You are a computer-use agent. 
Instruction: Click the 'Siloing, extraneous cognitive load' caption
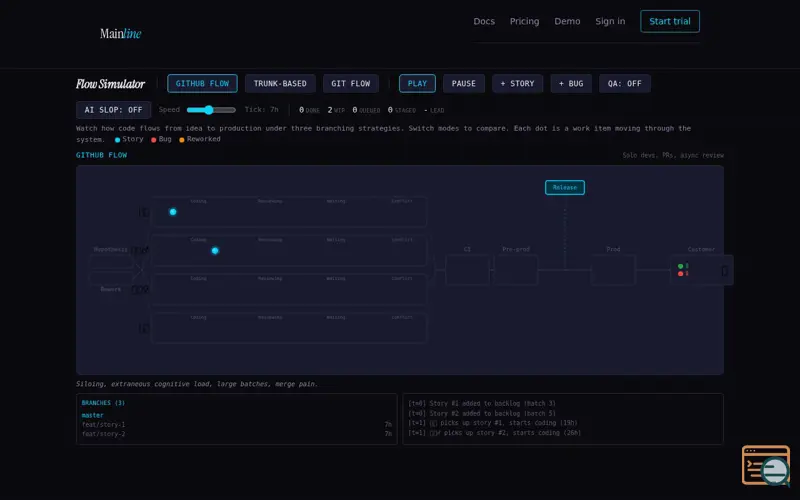click(197, 384)
